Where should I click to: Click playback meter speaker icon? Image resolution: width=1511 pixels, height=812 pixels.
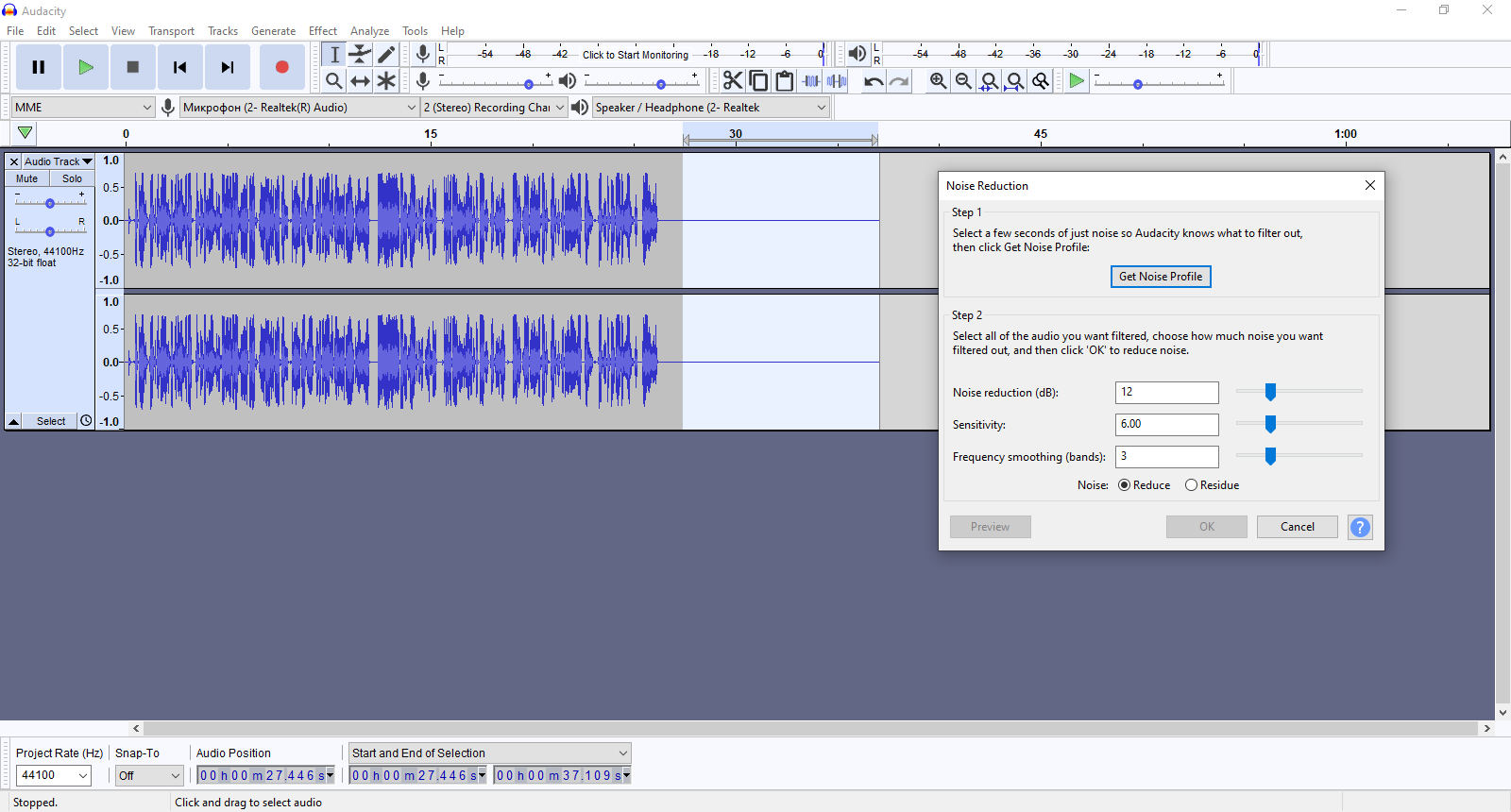(857, 54)
